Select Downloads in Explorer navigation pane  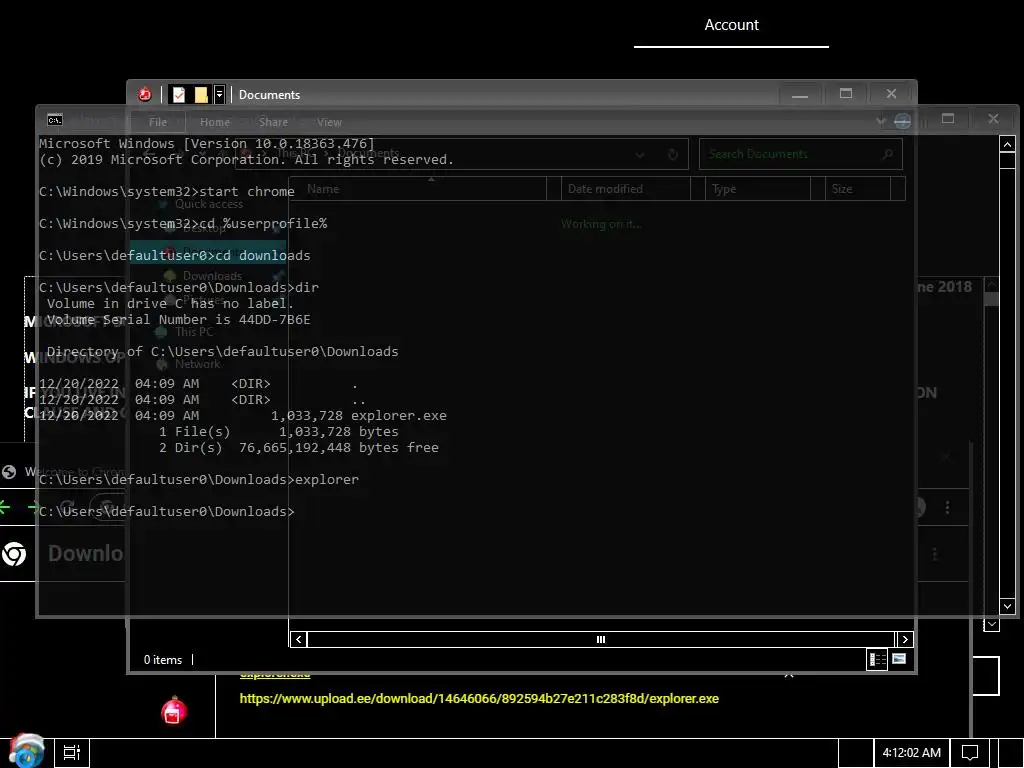coord(212,276)
